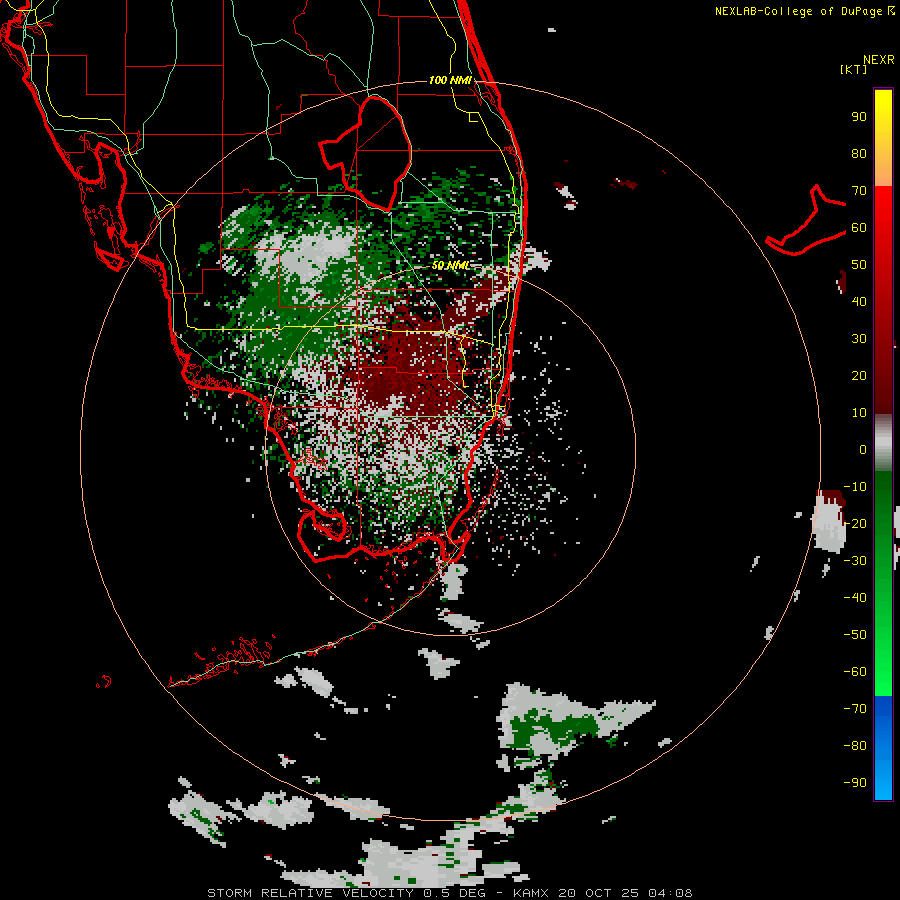Screen dimensions: 900x900
Task: Click the 04:08 timestamp in the caption
Action: (x=670, y=893)
